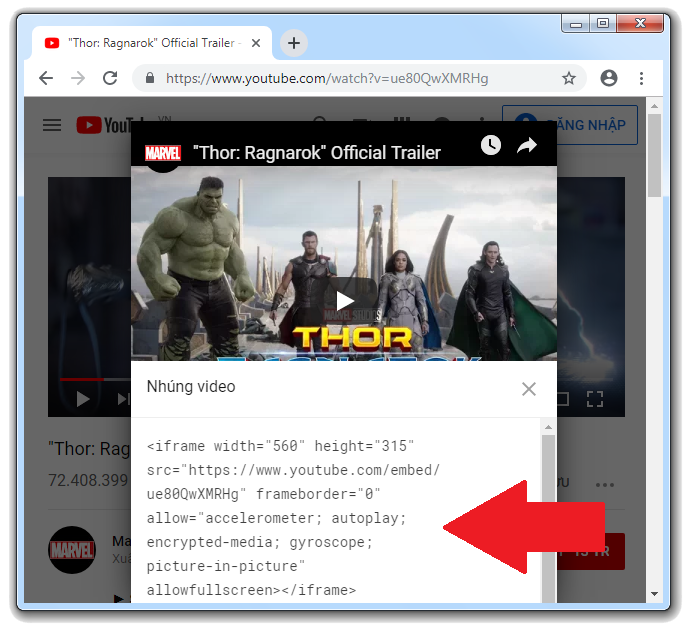
Task: Close the Nhúng video dialog
Action: click(529, 389)
